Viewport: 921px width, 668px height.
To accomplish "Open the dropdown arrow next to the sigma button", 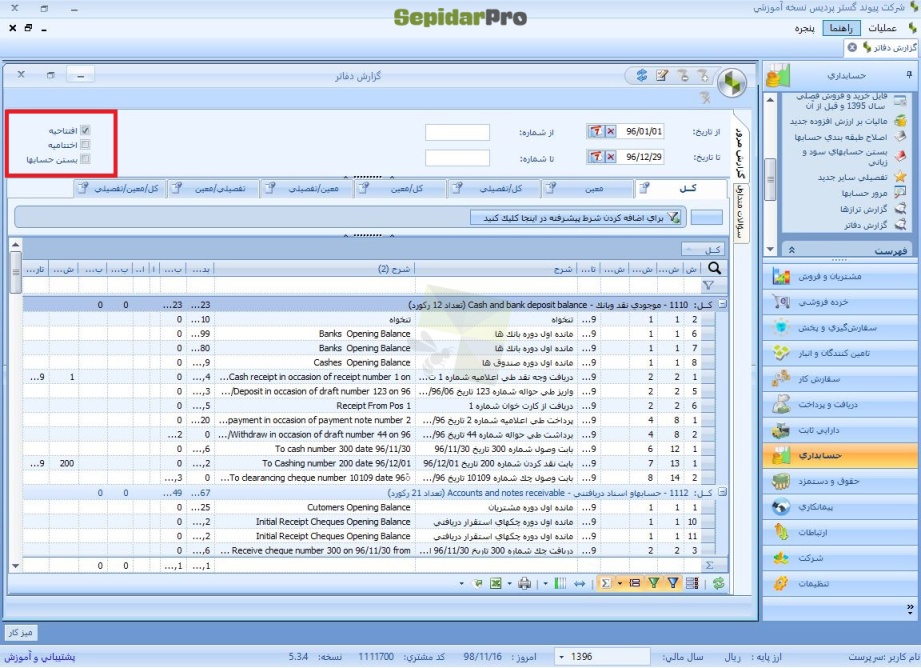I will pyautogui.click(x=619, y=583).
